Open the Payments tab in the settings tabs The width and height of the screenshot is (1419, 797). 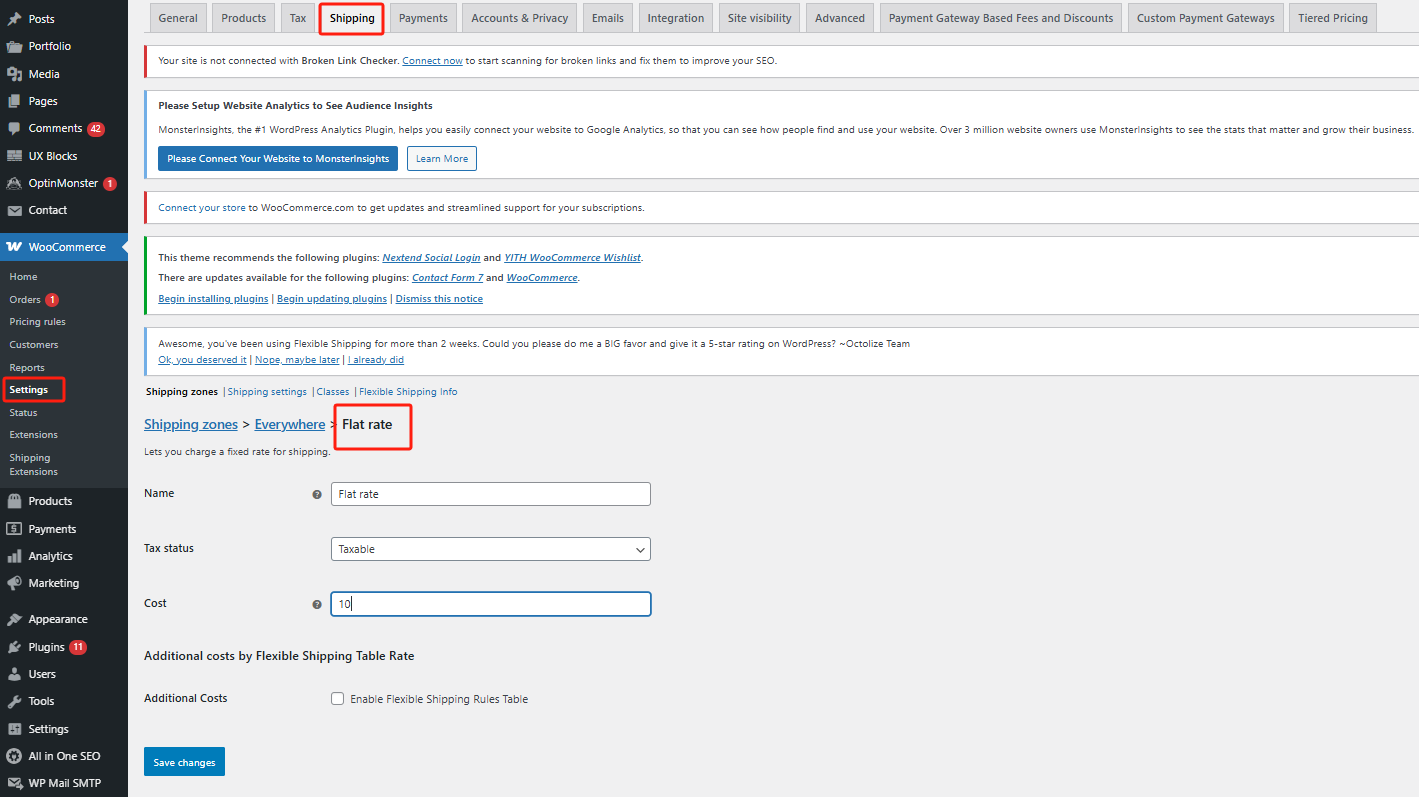pos(423,18)
